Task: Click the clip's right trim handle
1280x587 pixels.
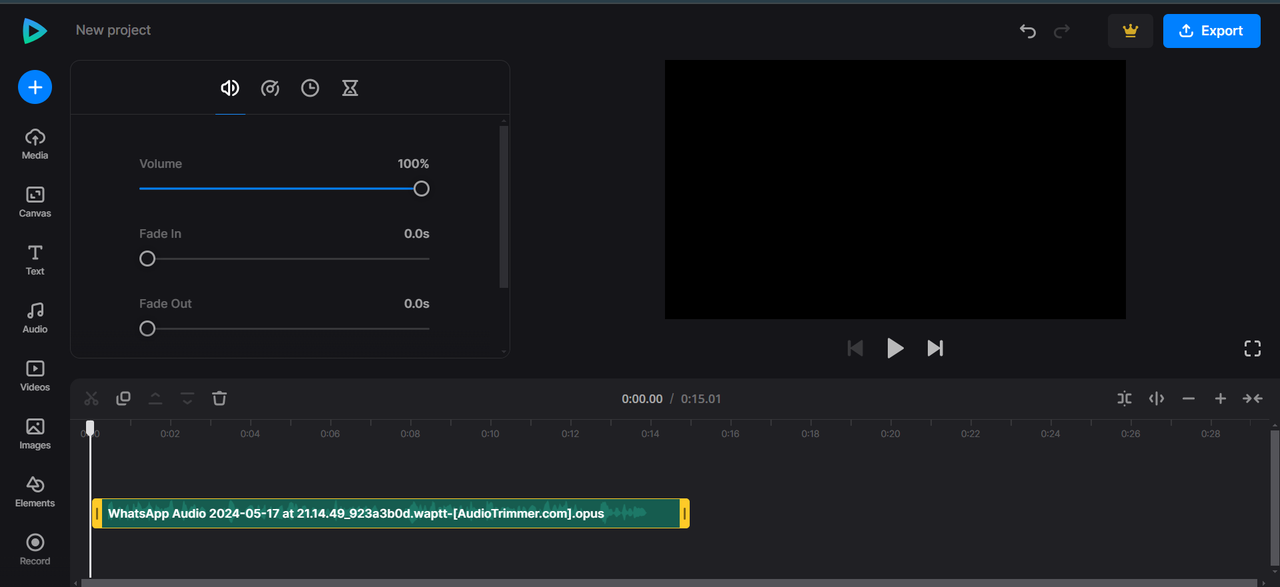Action: tap(684, 513)
